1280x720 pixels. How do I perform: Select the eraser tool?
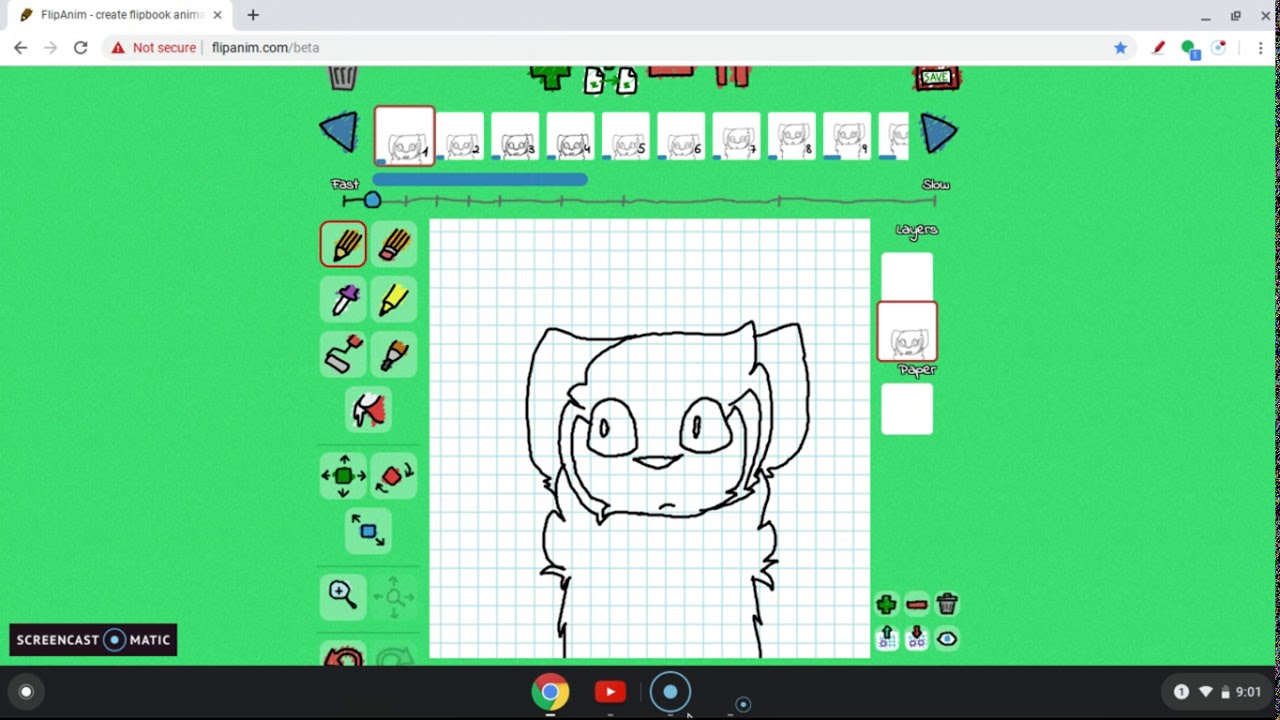pyautogui.click(x=395, y=244)
